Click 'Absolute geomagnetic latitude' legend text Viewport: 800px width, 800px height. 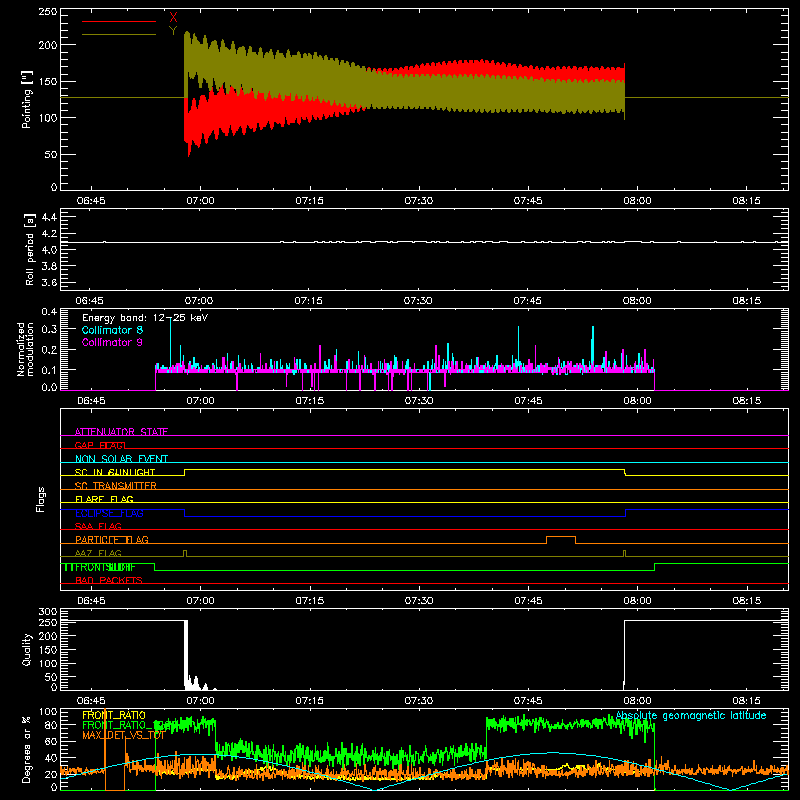(691, 715)
